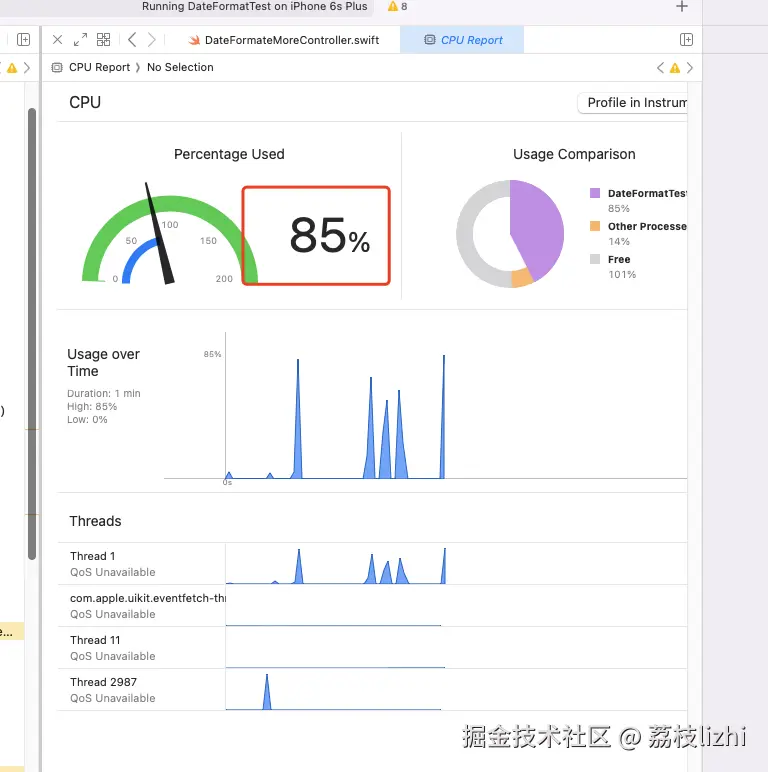Click the usage comparison donut chart
768x772 pixels.
click(510, 234)
